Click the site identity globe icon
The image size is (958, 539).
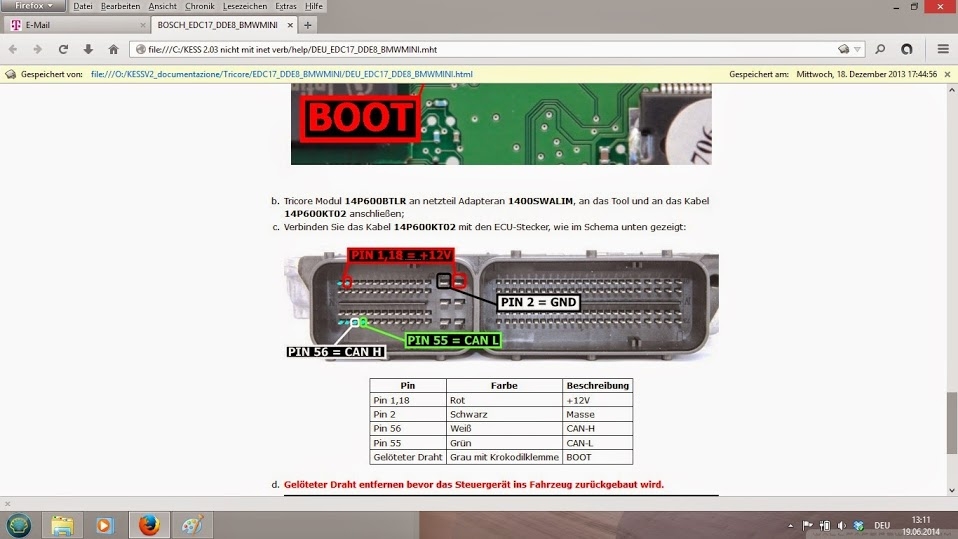coord(141,50)
